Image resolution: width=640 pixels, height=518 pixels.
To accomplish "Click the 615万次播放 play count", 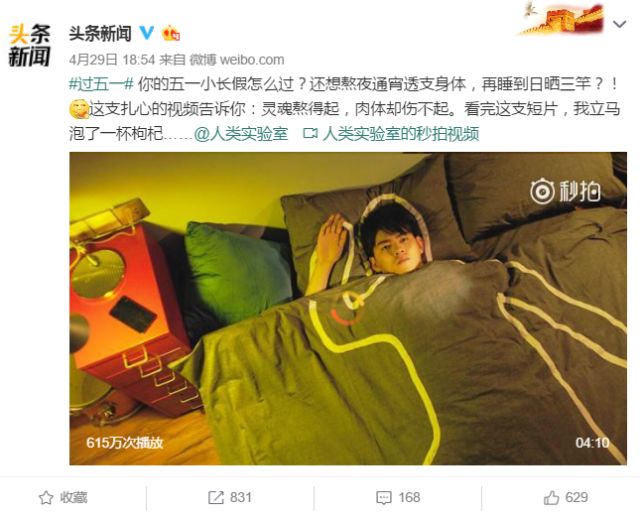I will tap(125, 443).
